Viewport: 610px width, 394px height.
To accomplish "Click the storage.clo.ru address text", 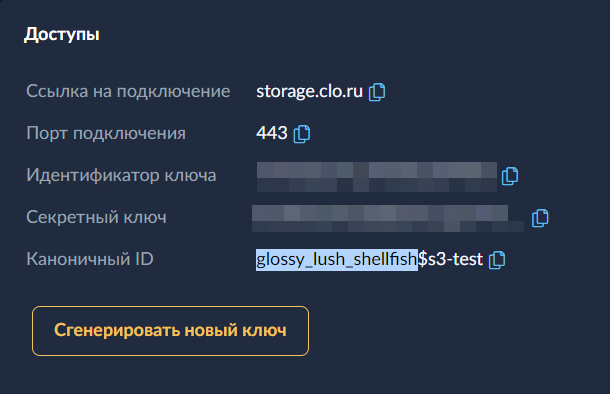I will [x=309, y=91].
